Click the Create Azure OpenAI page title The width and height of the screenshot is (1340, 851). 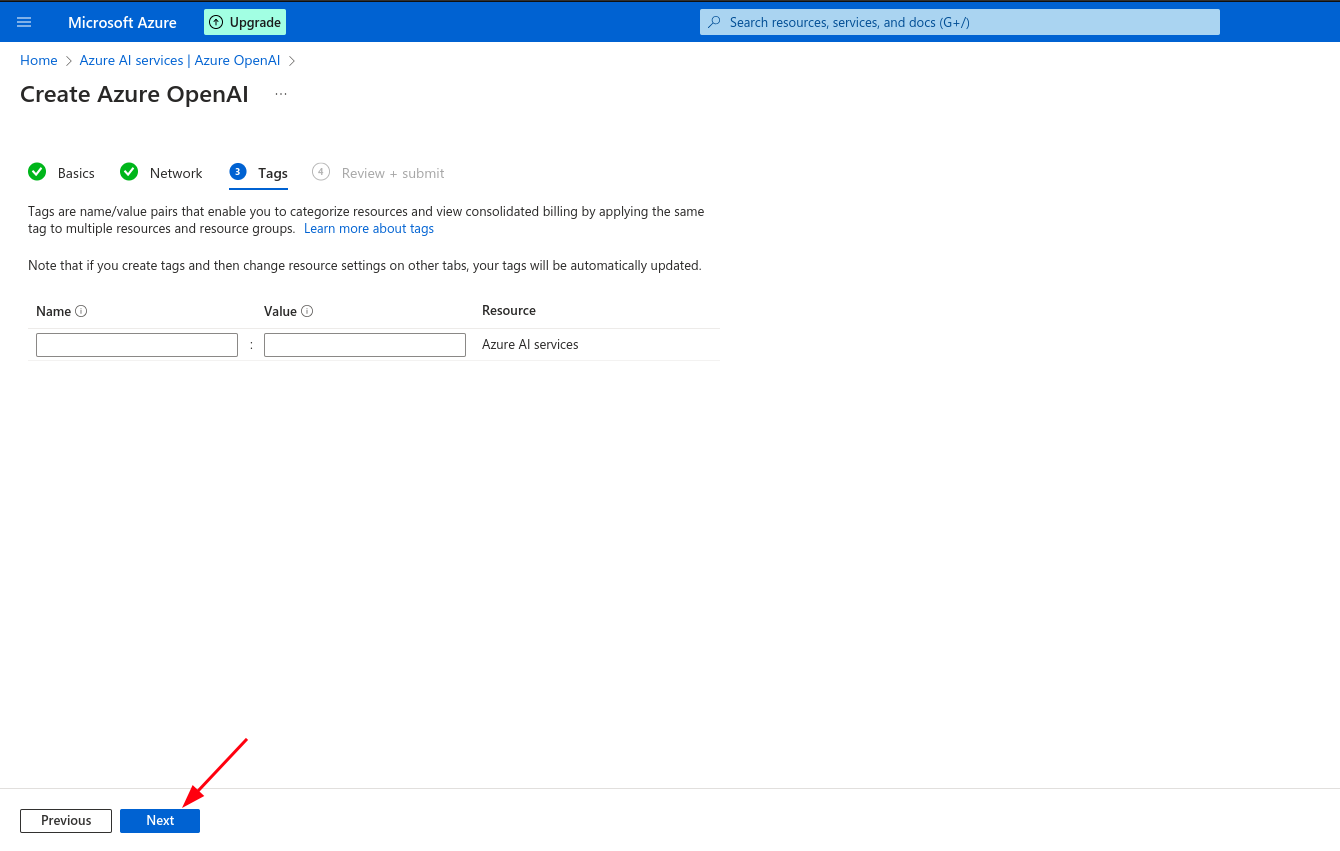coord(134,94)
